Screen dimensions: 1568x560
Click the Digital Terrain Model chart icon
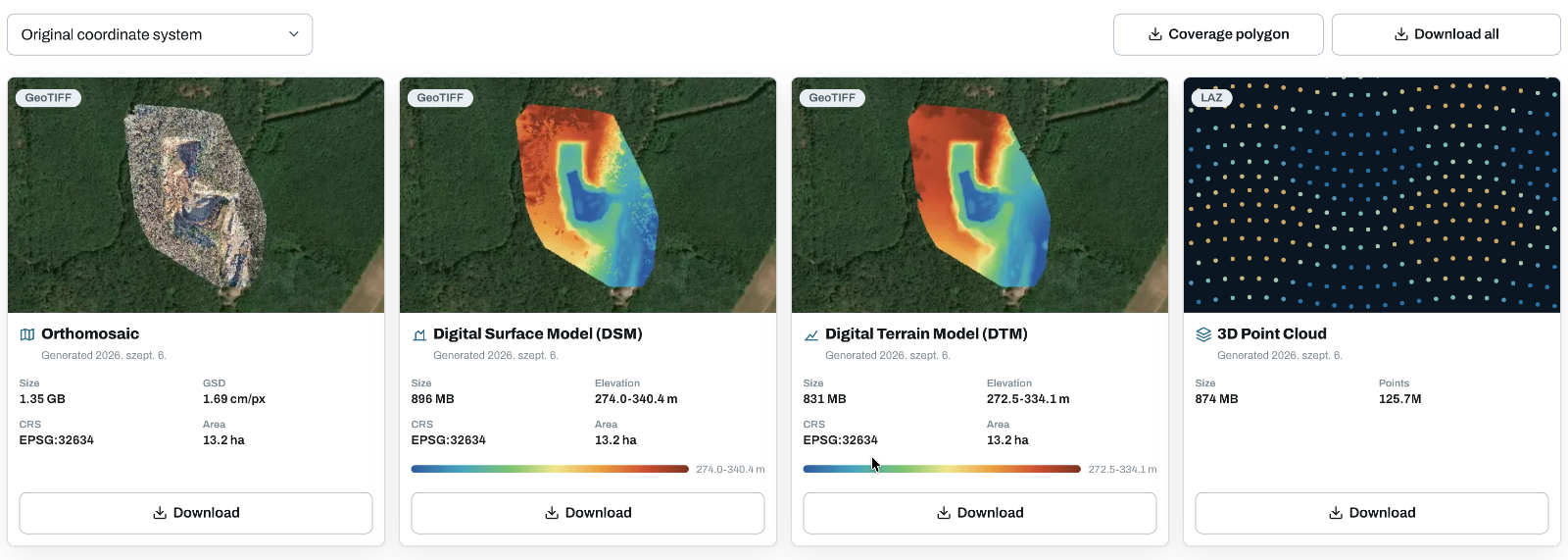point(811,334)
